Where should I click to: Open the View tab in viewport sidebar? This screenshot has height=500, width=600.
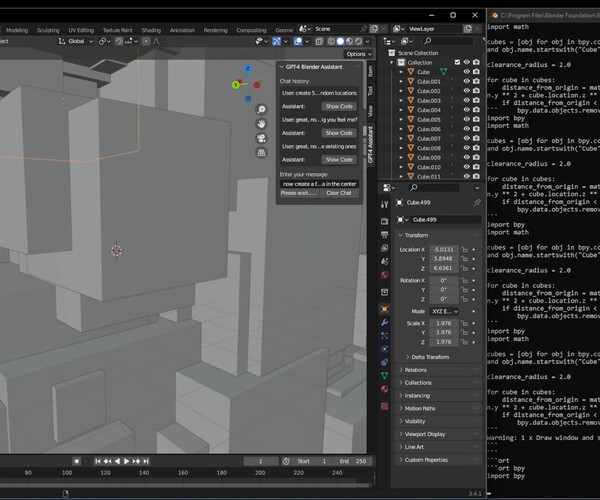coord(370,111)
